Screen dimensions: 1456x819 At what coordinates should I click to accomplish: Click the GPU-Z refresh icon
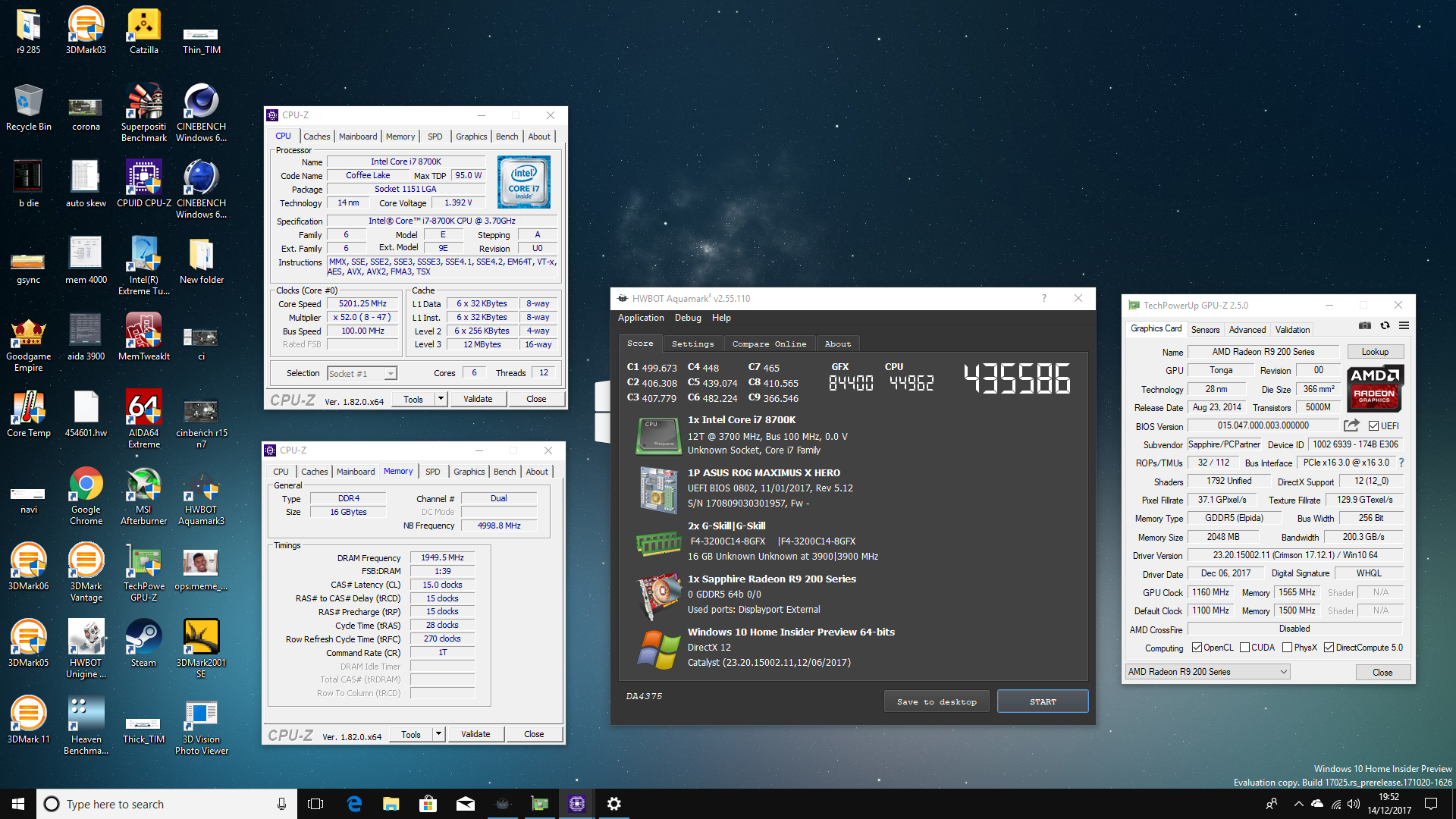click(x=1385, y=325)
